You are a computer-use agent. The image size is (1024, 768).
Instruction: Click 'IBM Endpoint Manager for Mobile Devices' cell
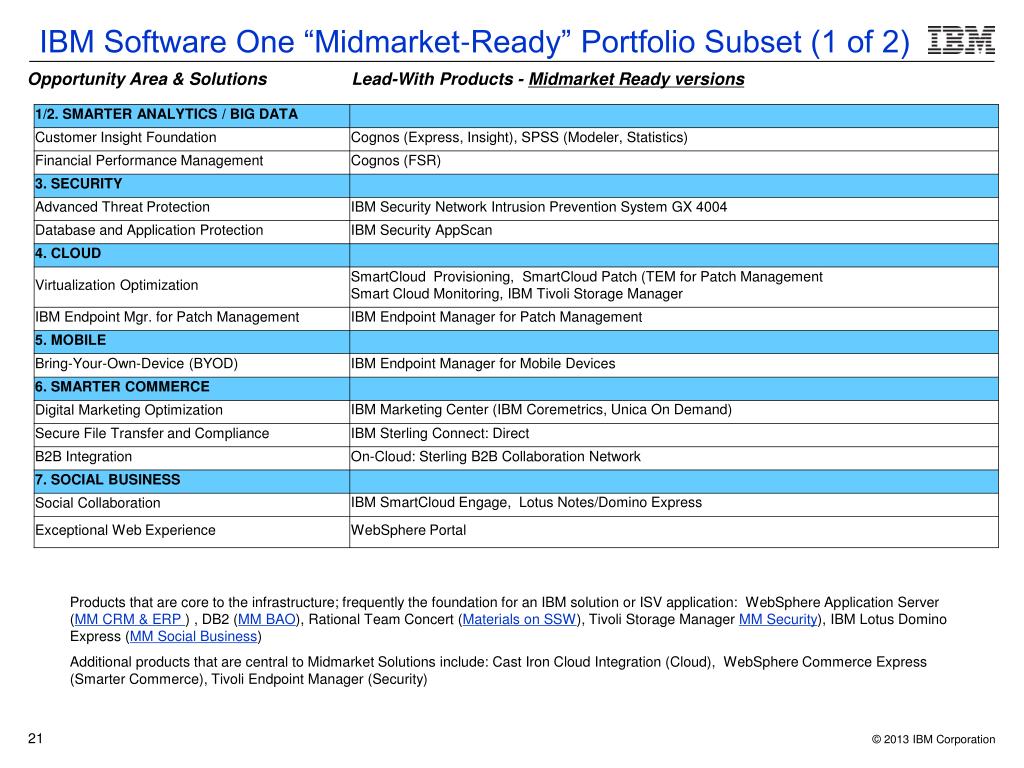point(674,365)
